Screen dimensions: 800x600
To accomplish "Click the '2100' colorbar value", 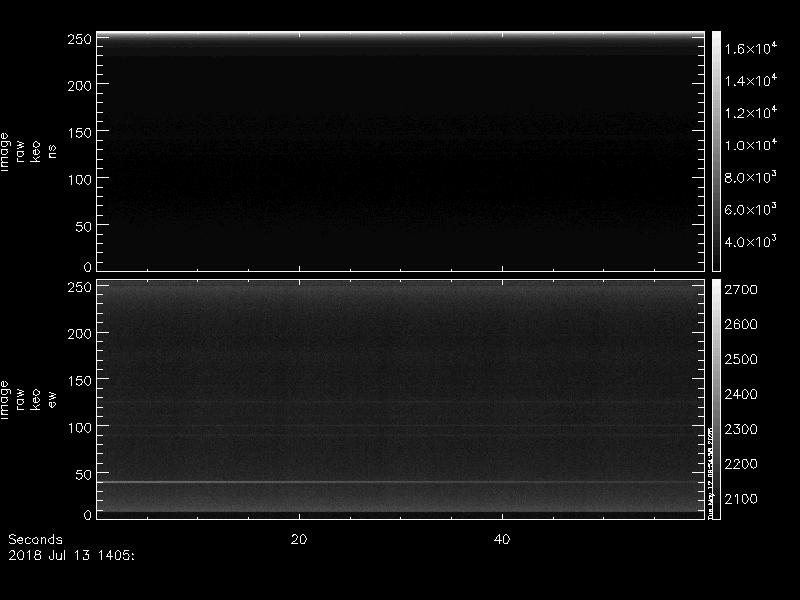I will [x=741, y=498].
